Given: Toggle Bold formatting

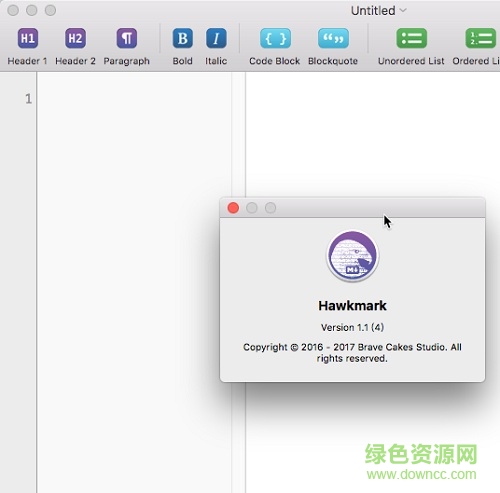Looking at the screenshot, I should coord(183,38).
